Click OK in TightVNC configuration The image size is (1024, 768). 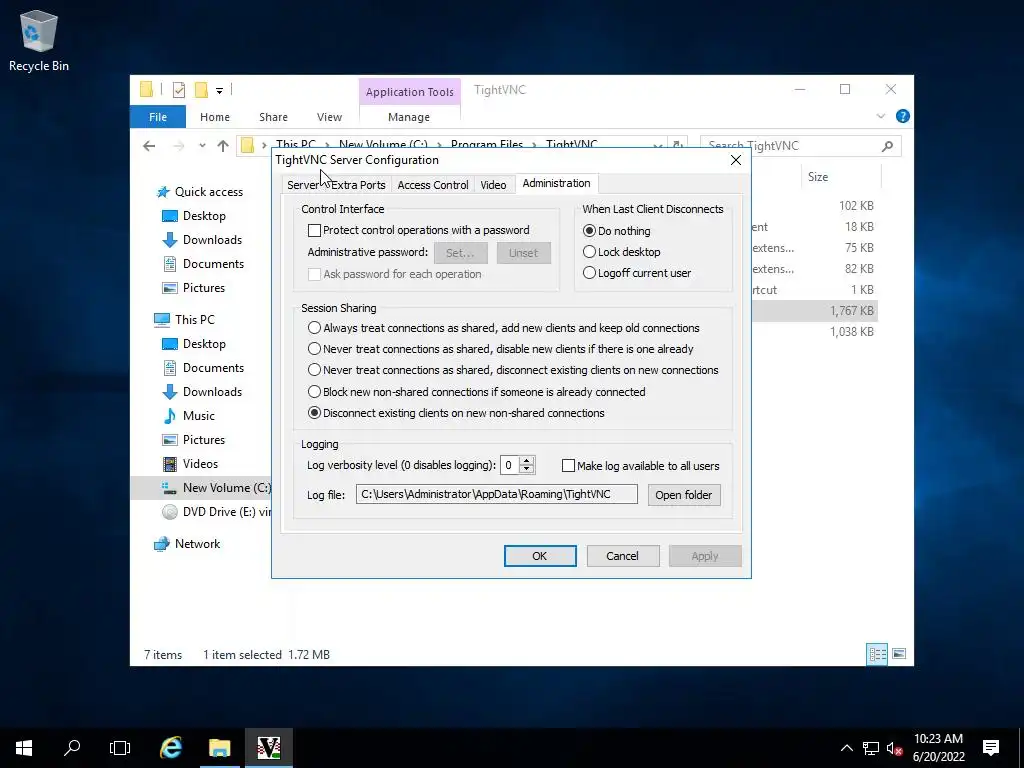tap(540, 556)
